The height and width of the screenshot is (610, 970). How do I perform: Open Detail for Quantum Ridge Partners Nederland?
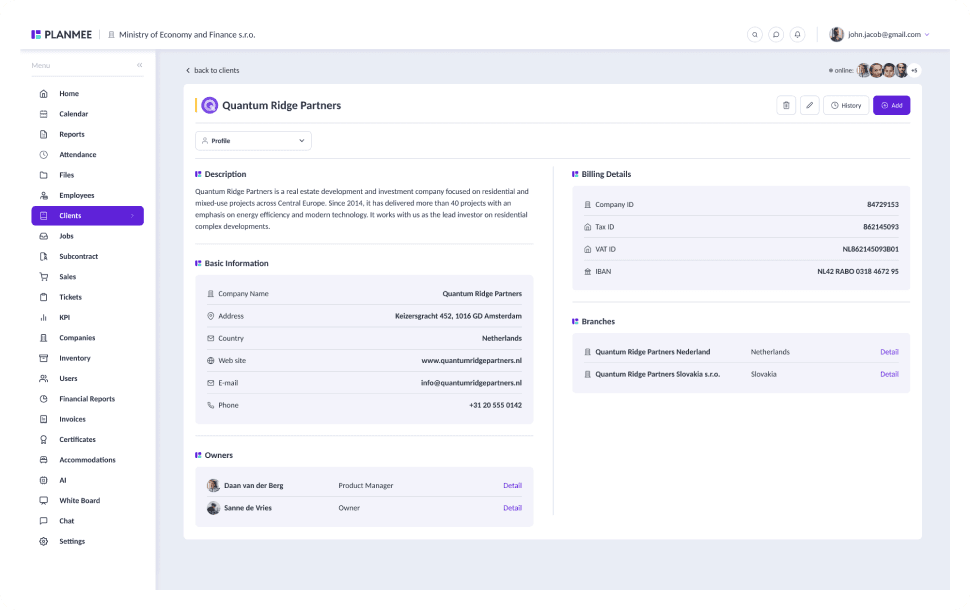pos(889,352)
